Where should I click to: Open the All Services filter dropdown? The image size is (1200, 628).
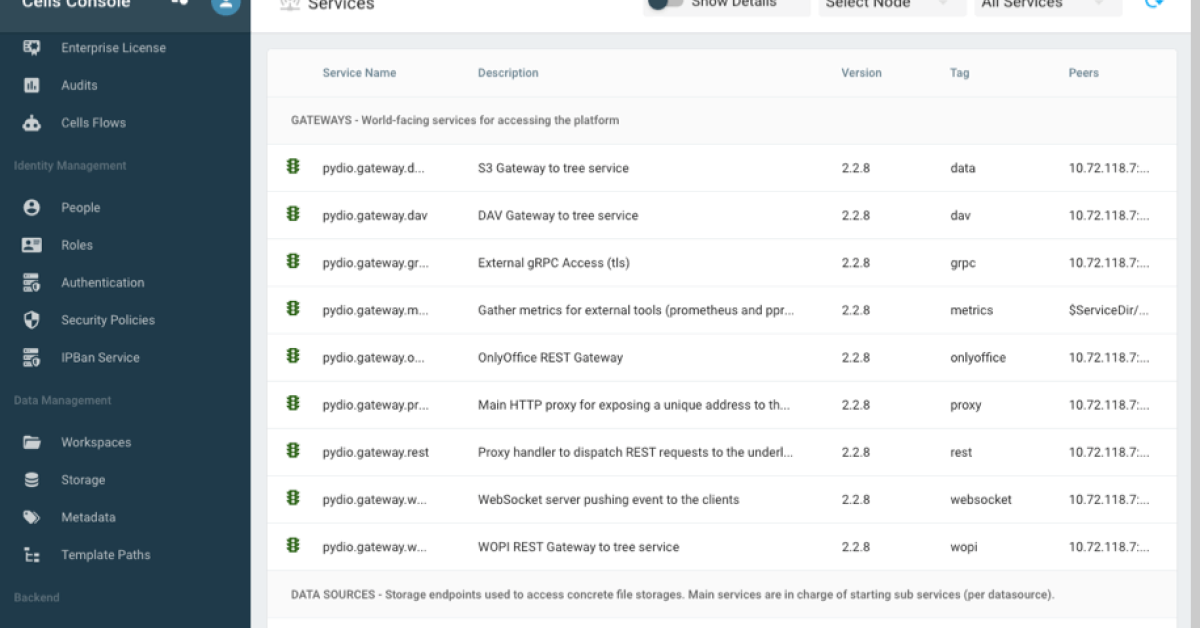(1048, 5)
